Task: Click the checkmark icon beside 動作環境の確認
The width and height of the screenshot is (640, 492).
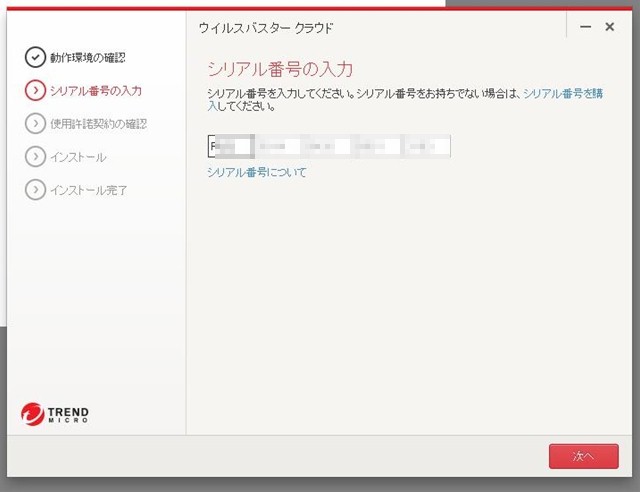Action: tap(35, 57)
